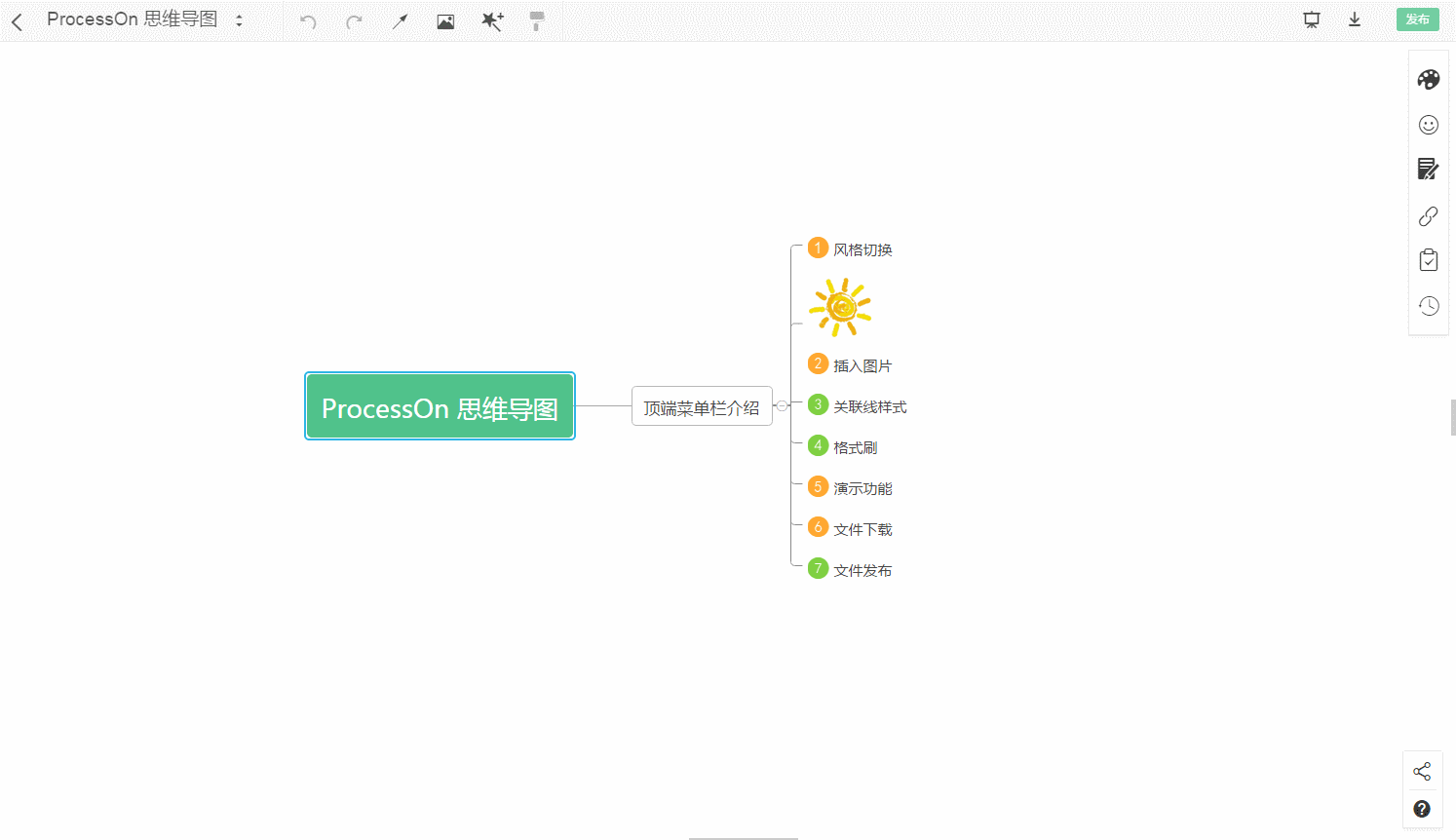The height and width of the screenshot is (840, 1456).
Task: Insert a hyperlink with the link icon
Action: coord(1428,215)
